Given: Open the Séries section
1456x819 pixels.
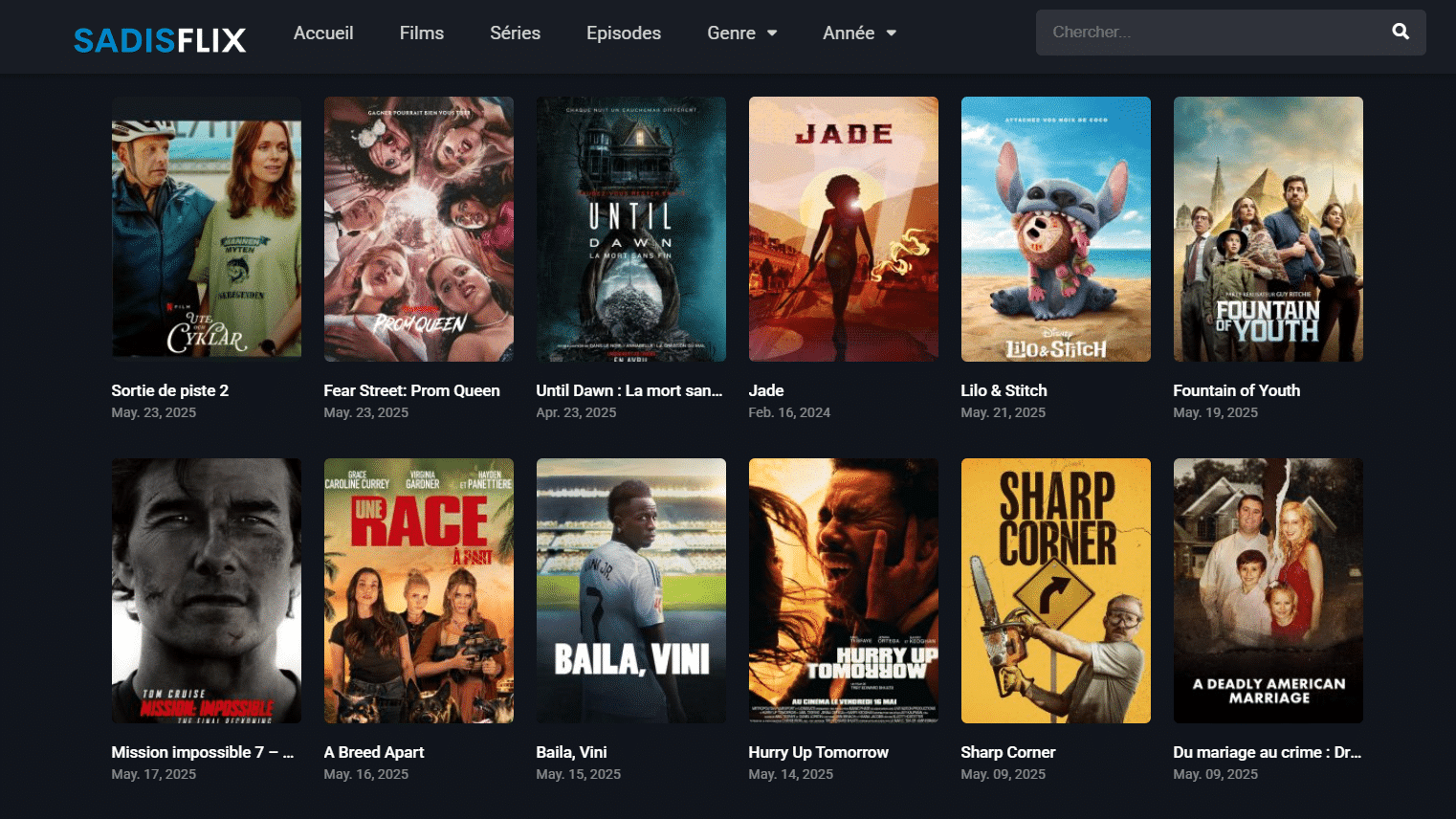Looking at the screenshot, I should 515,33.
